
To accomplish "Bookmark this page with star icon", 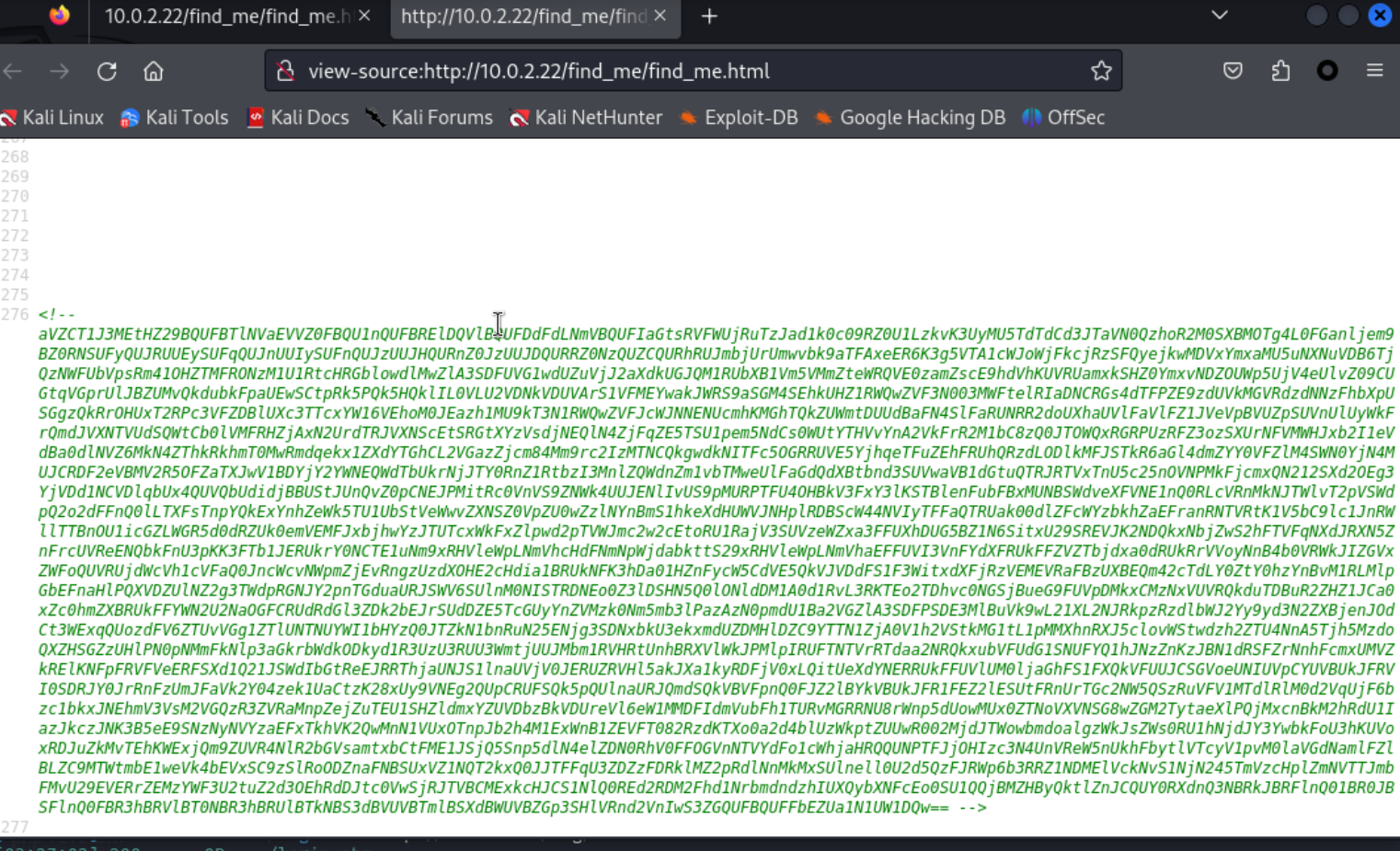I will pyautogui.click(x=1101, y=71).
